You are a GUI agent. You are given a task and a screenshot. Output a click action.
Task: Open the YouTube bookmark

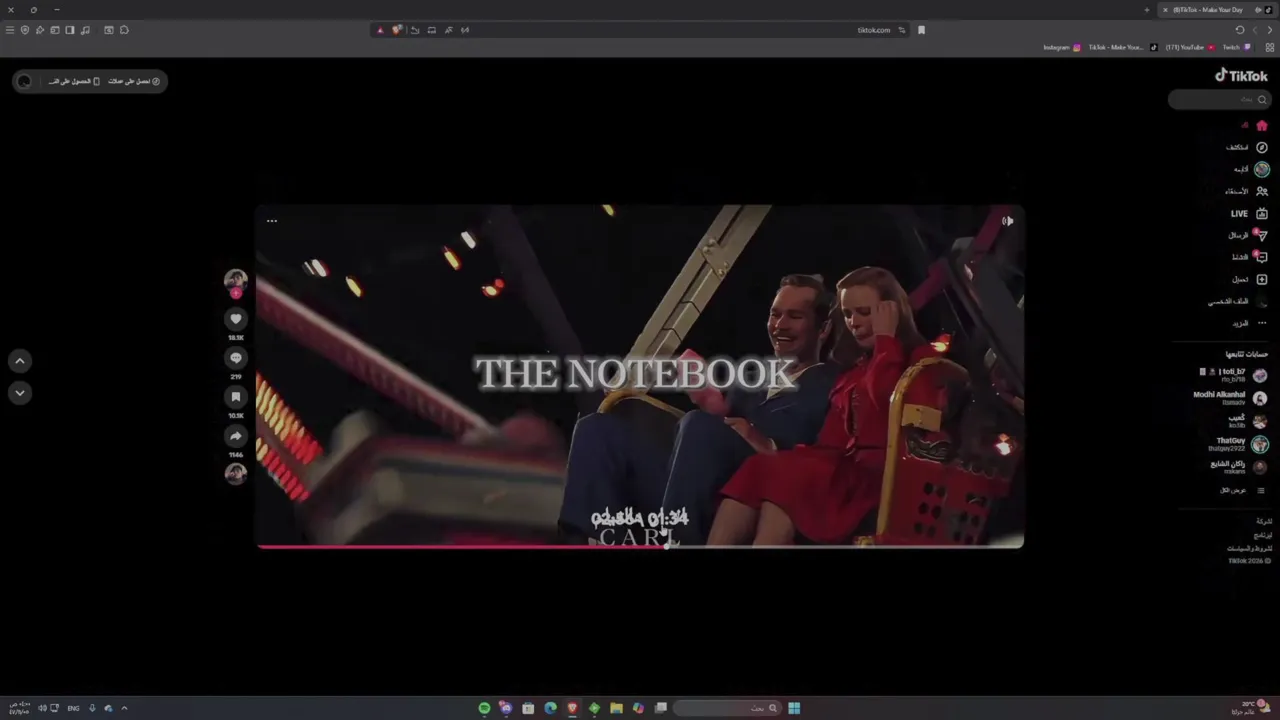click(1190, 47)
